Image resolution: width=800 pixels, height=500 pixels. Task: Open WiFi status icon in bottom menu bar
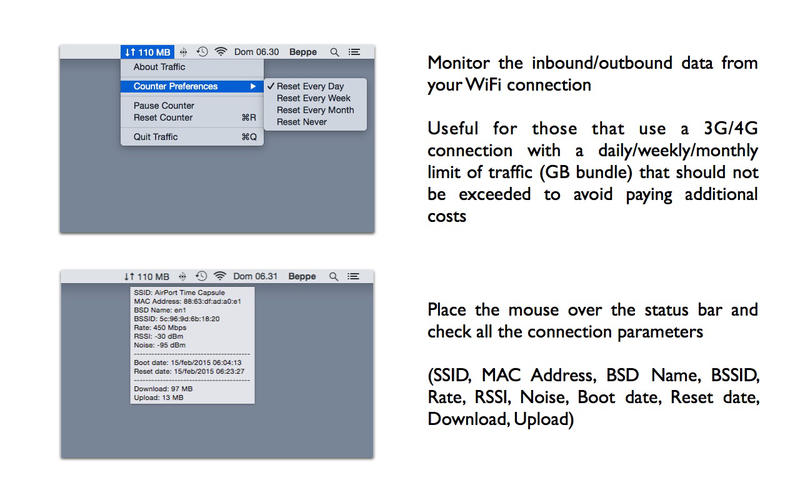coord(219,276)
